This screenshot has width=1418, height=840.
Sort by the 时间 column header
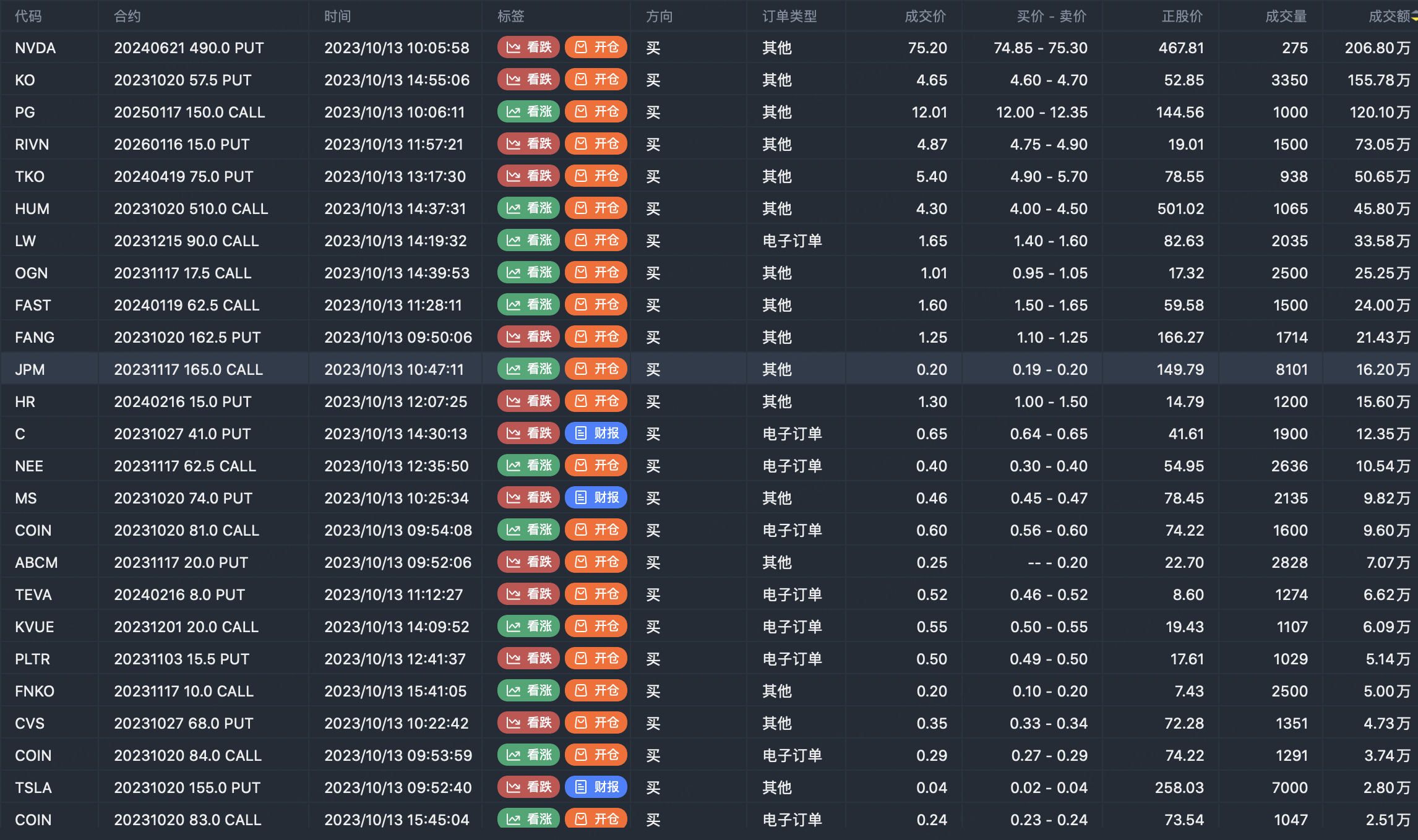point(338,16)
